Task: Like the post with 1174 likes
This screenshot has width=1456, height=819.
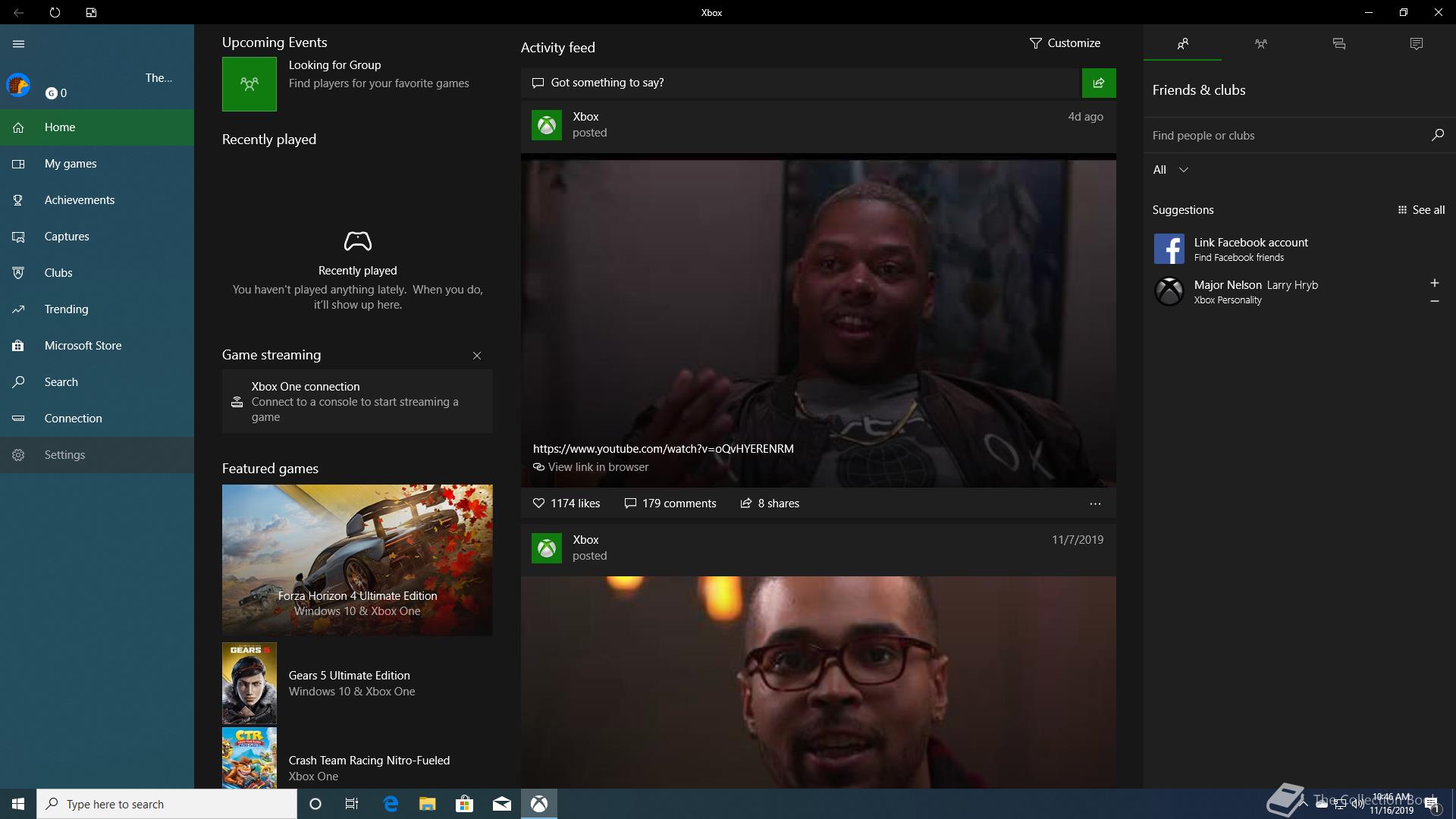Action: pyautogui.click(x=566, y=504)
